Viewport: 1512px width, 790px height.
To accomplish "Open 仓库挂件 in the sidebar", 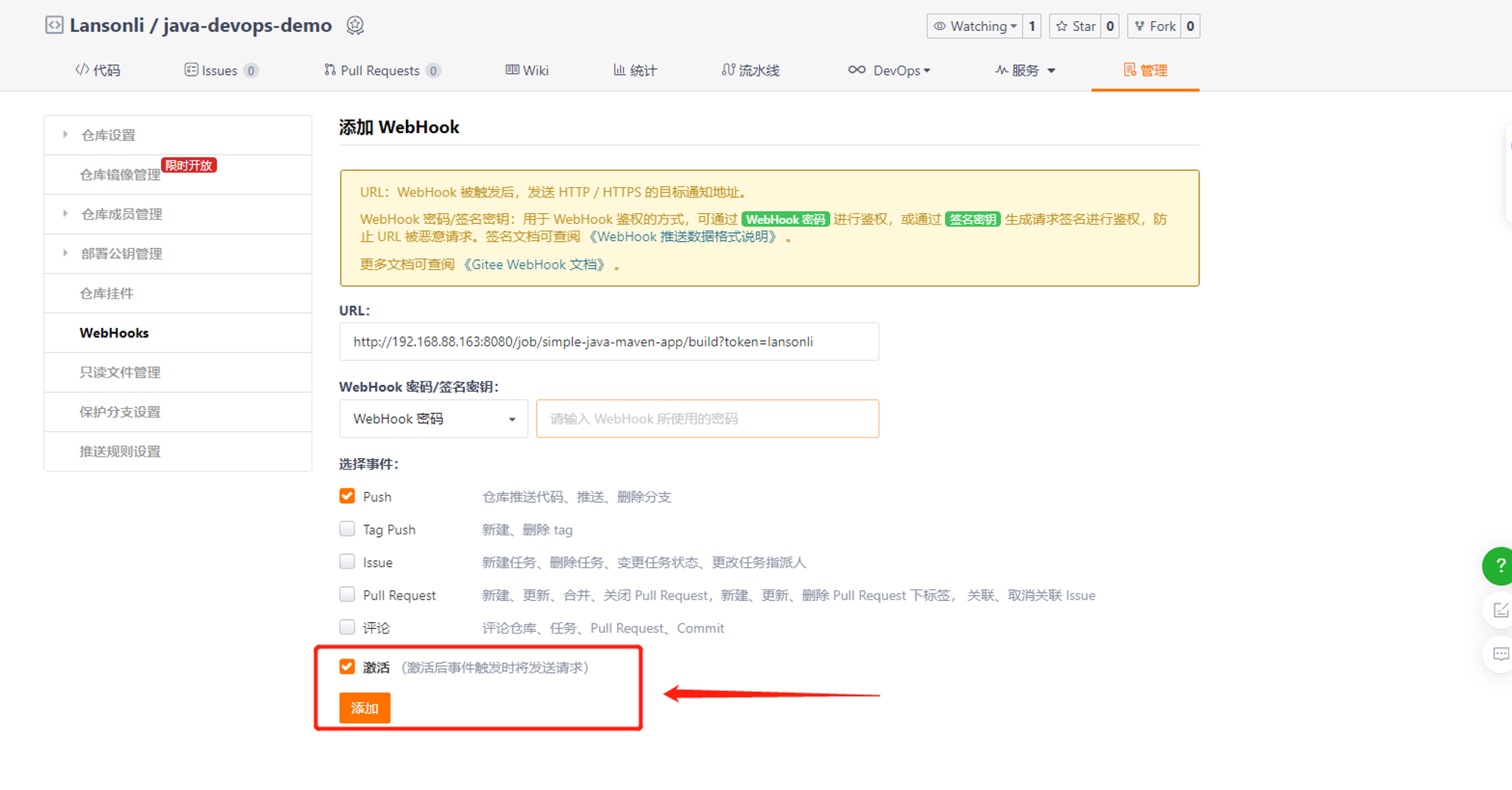I will coord(178,293).
